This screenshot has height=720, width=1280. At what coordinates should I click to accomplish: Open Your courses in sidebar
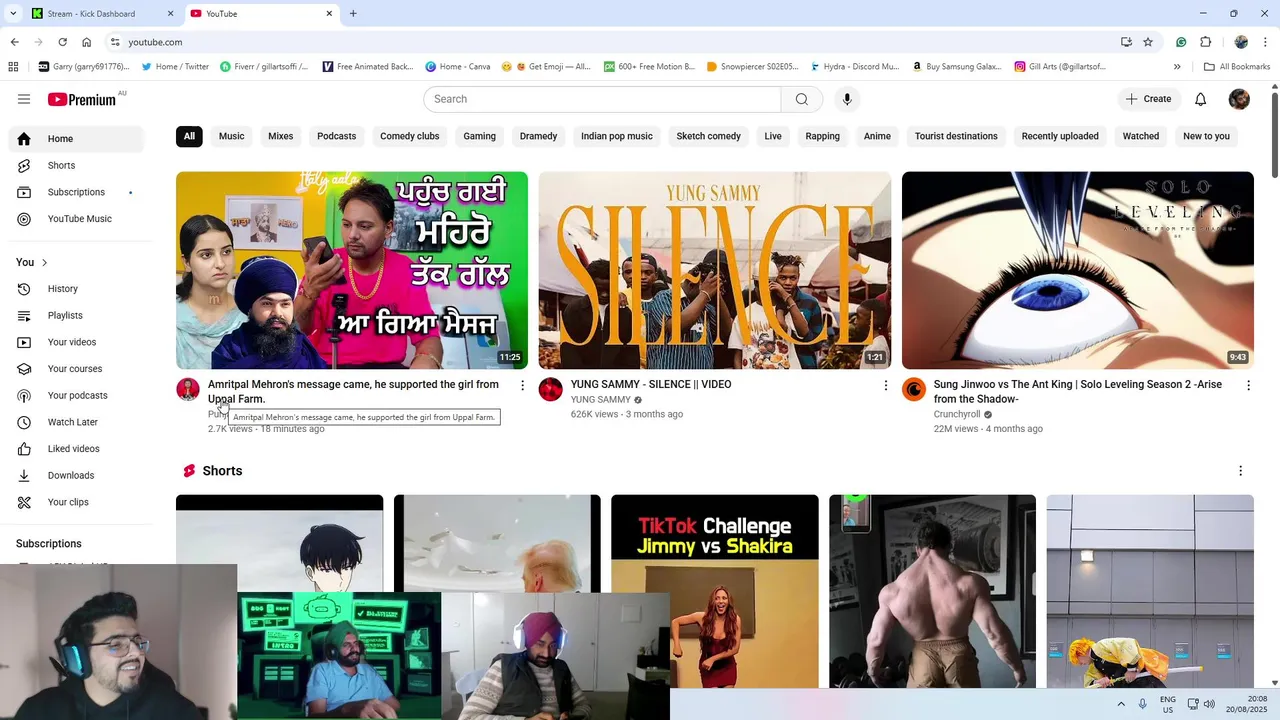76,369
